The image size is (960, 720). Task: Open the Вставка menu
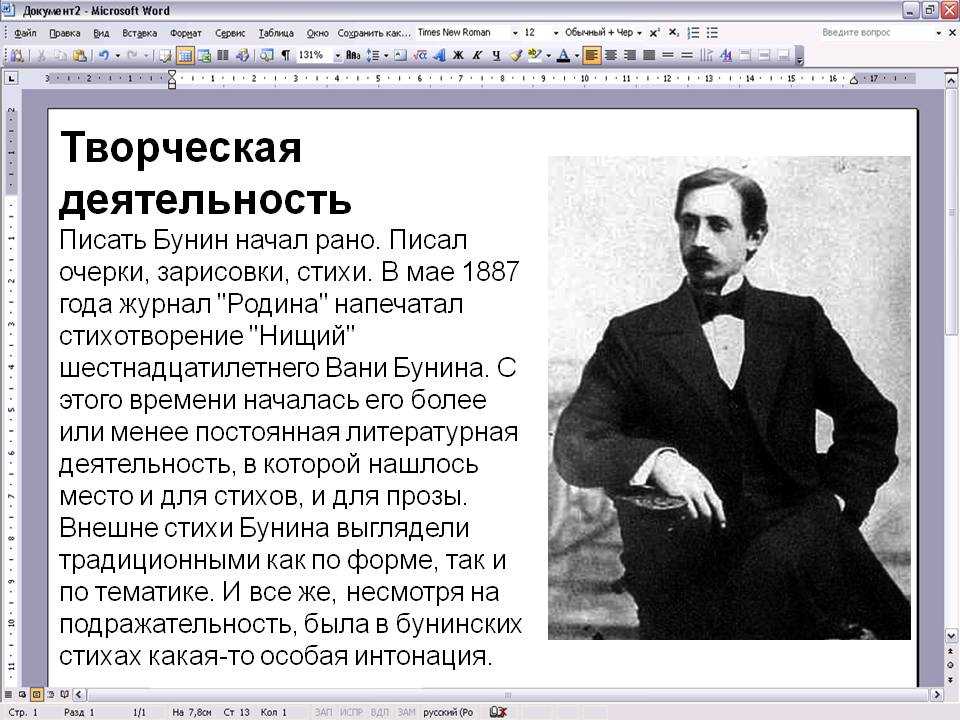[140, 33]
